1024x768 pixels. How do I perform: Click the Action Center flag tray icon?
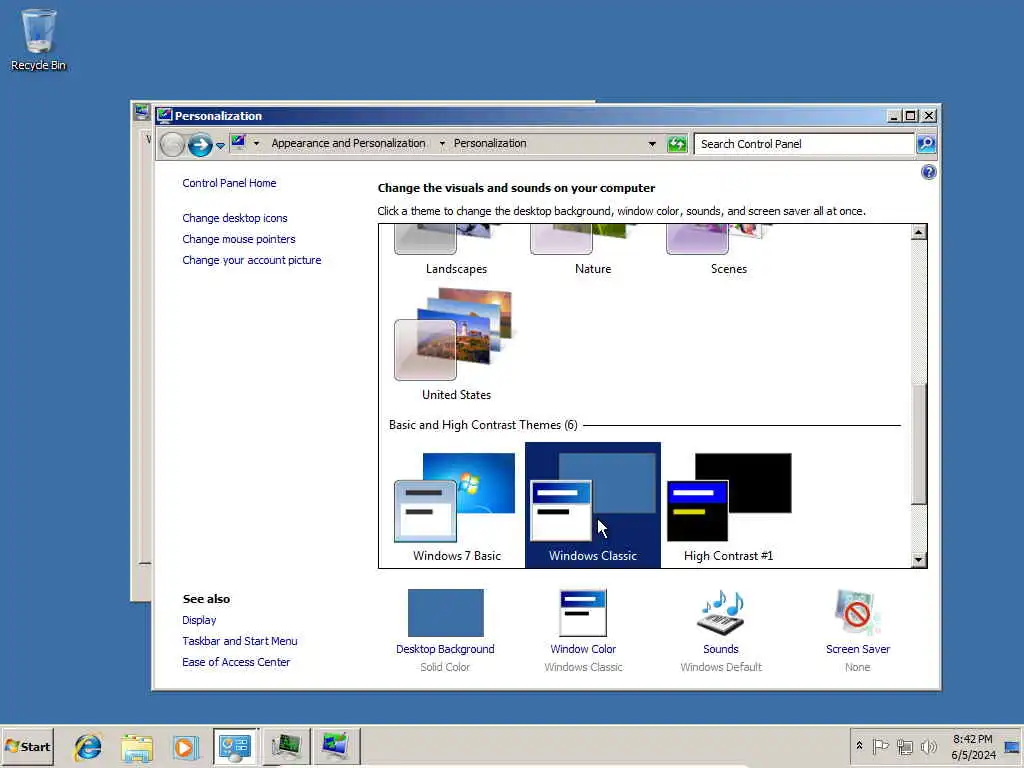[880, 746]
